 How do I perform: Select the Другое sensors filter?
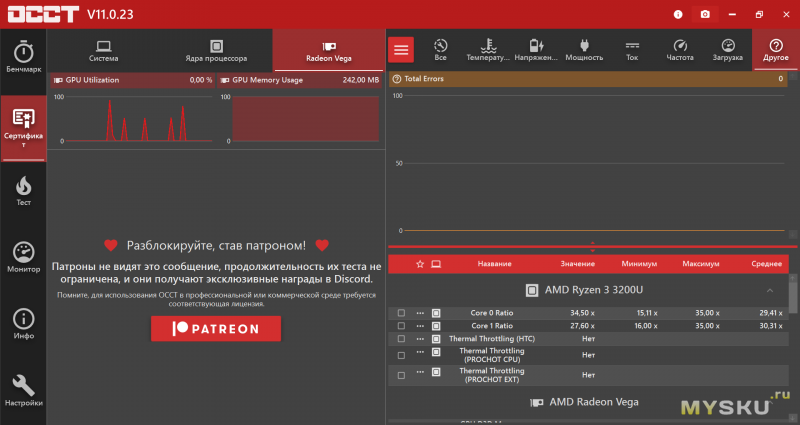776,50
